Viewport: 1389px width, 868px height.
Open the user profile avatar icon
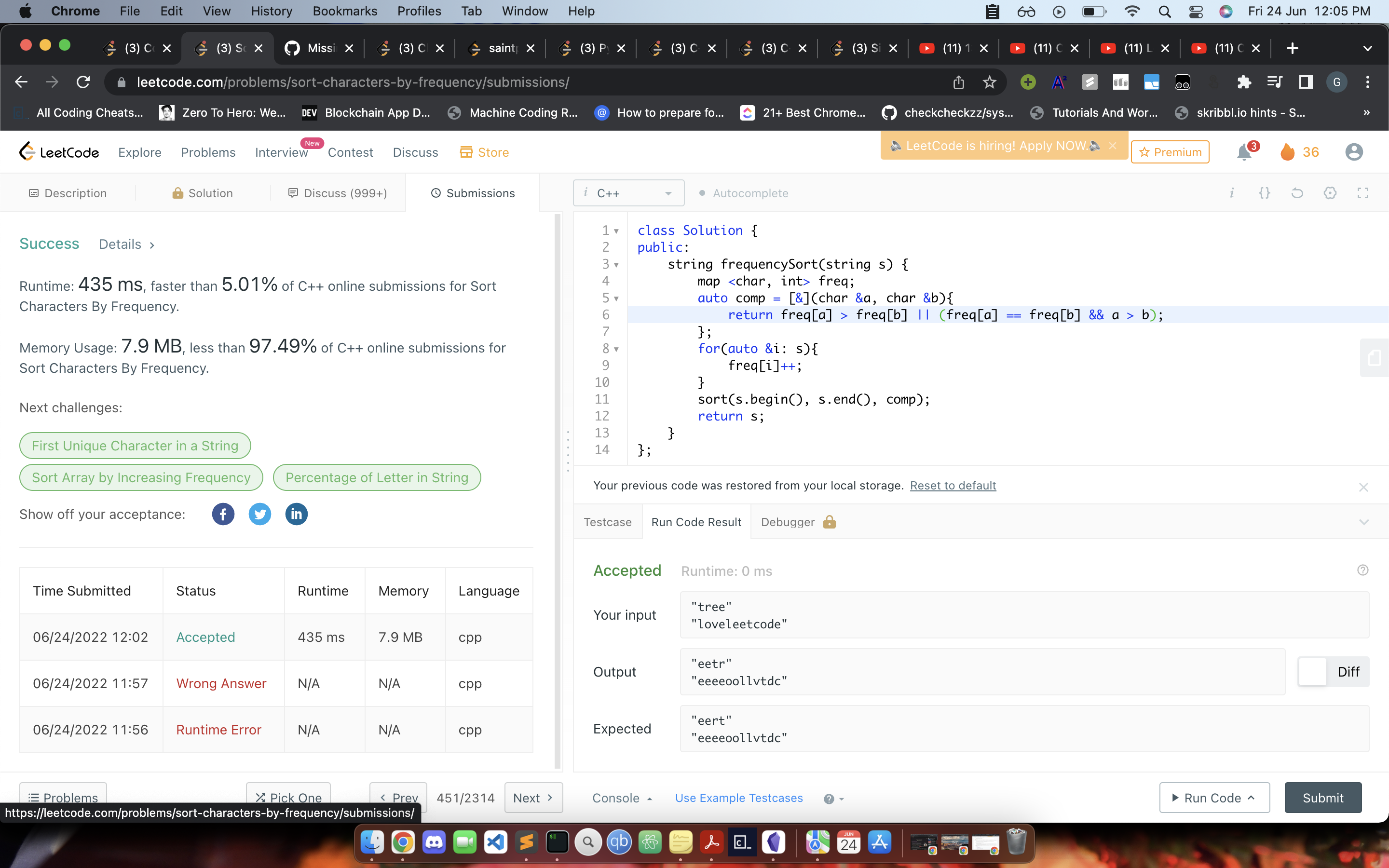(1353, 152)
